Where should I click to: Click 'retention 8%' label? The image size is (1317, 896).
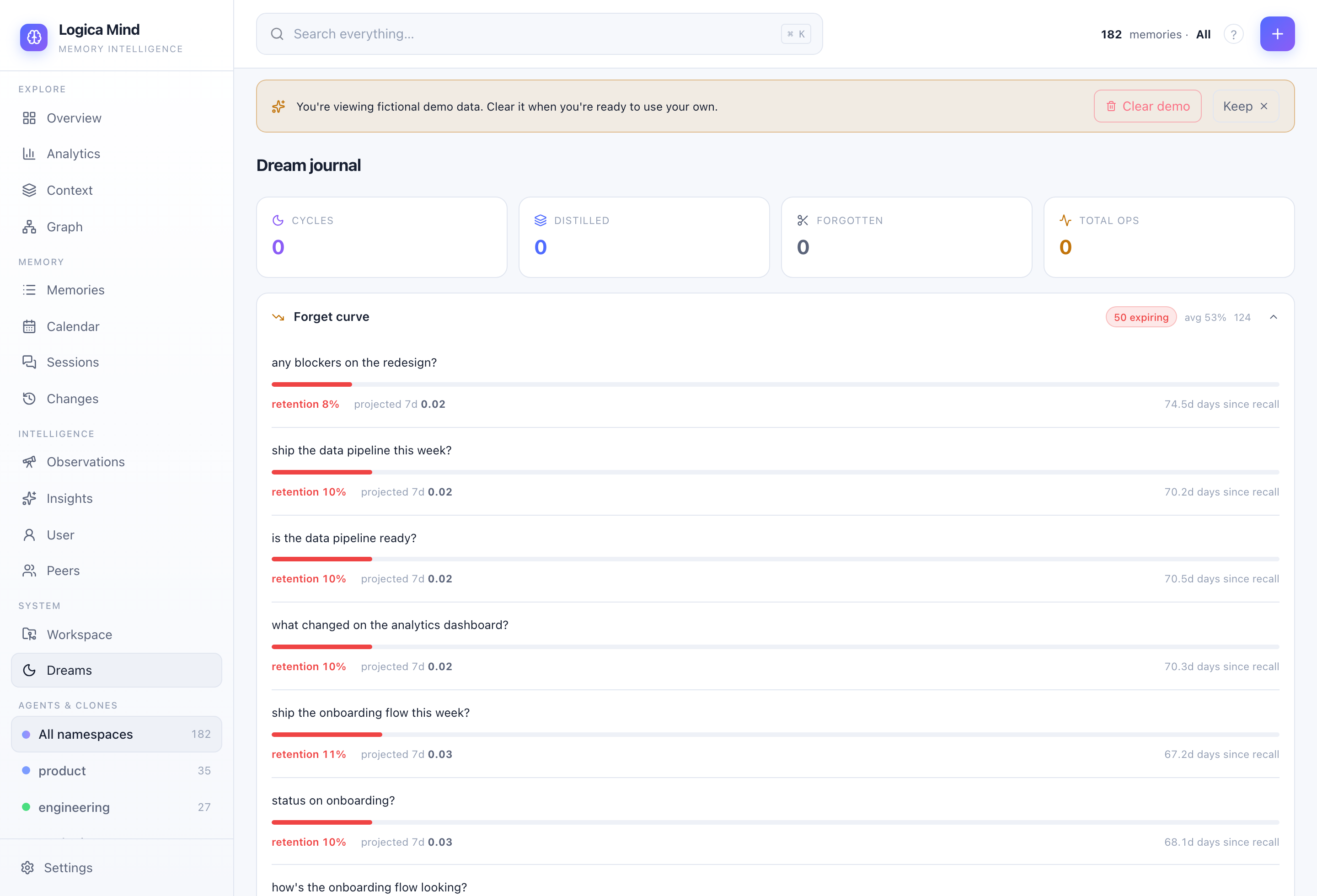click(305, 404)
